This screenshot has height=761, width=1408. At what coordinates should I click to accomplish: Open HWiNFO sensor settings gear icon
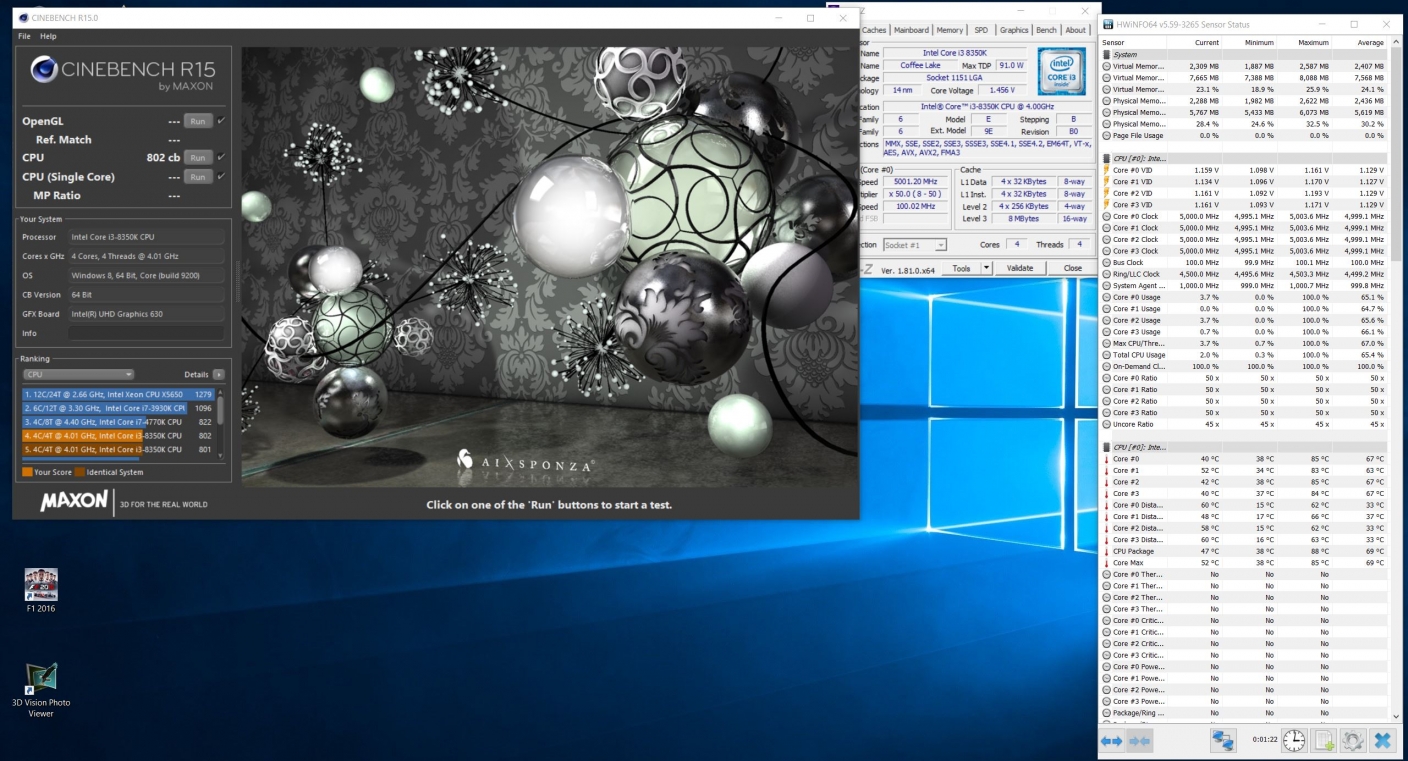[x=1353, y=741]
